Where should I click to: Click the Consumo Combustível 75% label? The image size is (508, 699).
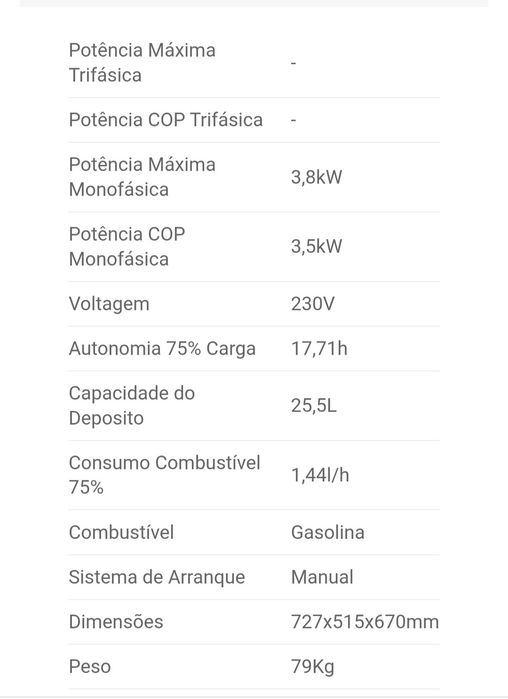164,475
